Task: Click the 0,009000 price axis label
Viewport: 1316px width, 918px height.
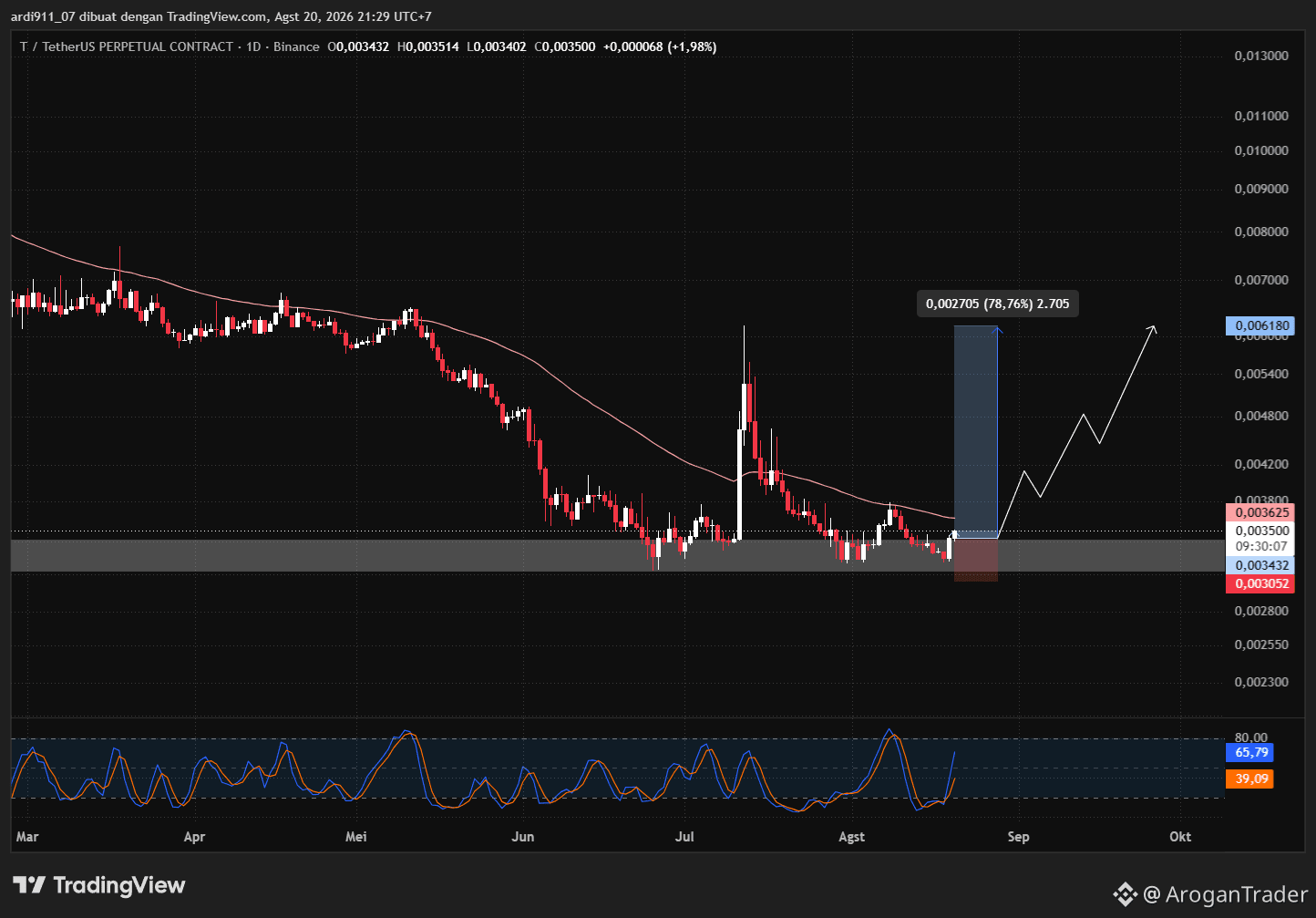Action: point(1261,189)
